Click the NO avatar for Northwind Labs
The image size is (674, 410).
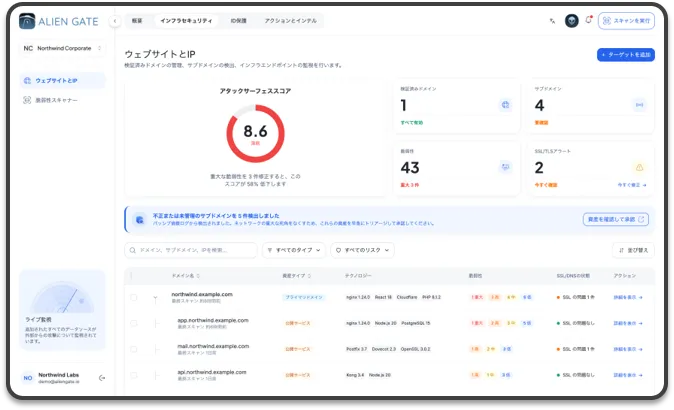[x=28, y=378]
